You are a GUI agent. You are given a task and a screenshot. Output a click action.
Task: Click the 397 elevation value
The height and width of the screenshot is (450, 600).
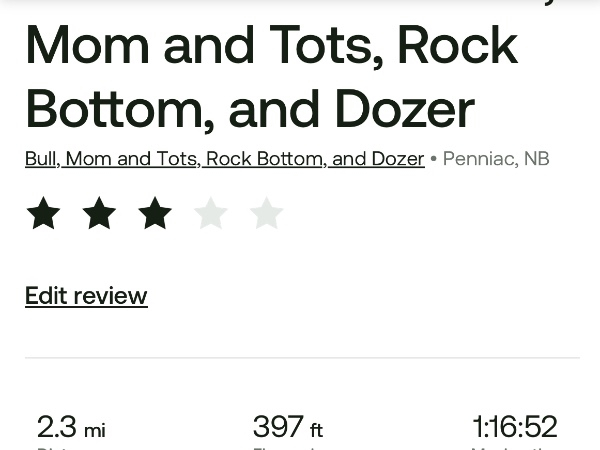point(277,427)
